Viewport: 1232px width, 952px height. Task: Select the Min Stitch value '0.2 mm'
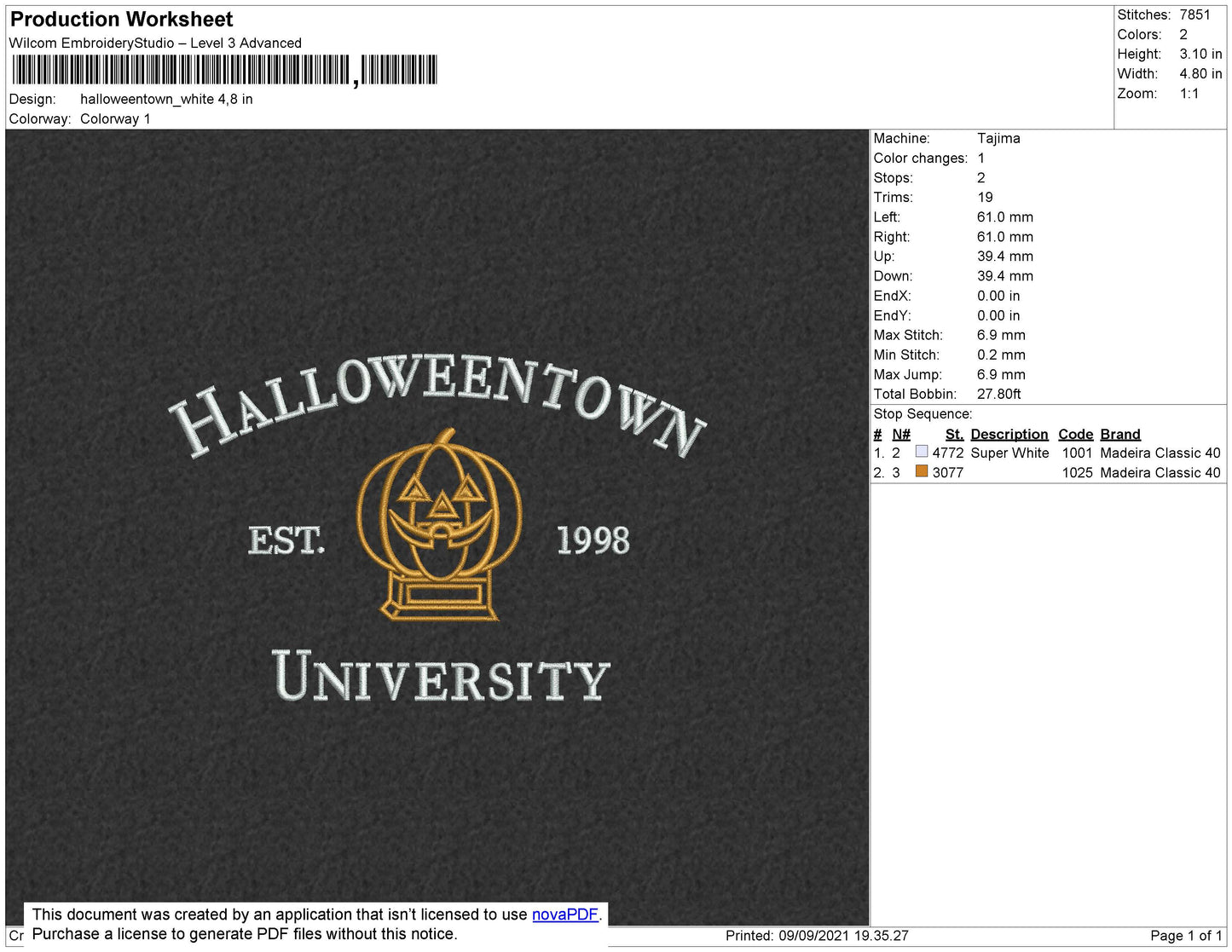[1001, 355]
